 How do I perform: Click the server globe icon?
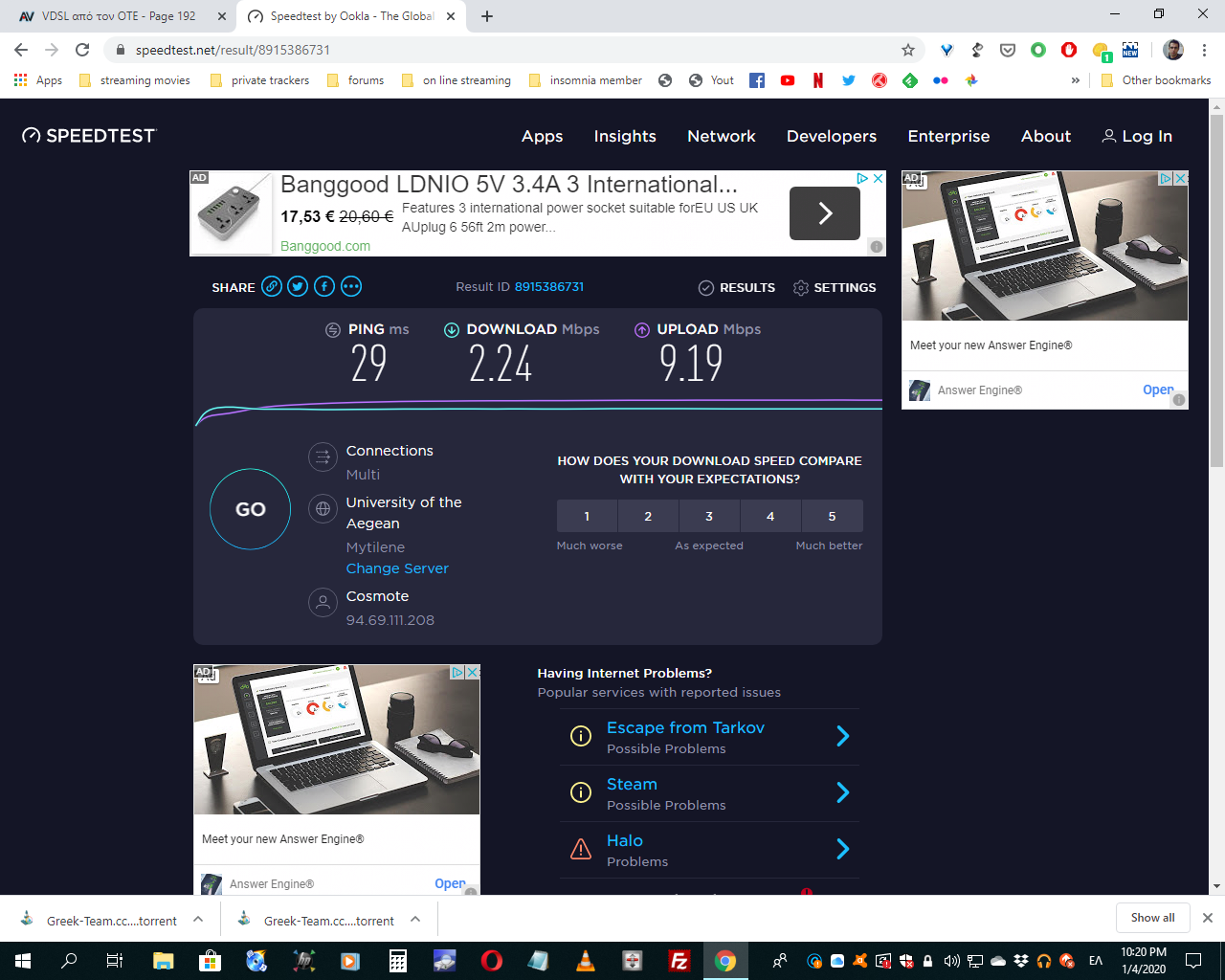pyautogui.click(x=323, y=509)
